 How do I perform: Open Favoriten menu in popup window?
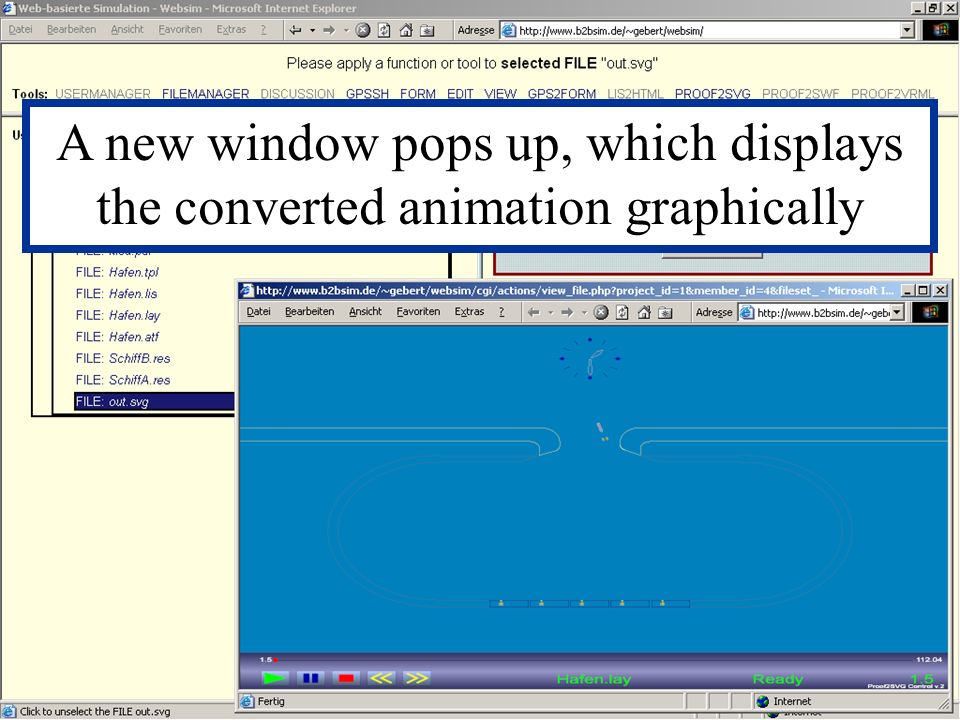click(x=418, y=312)
